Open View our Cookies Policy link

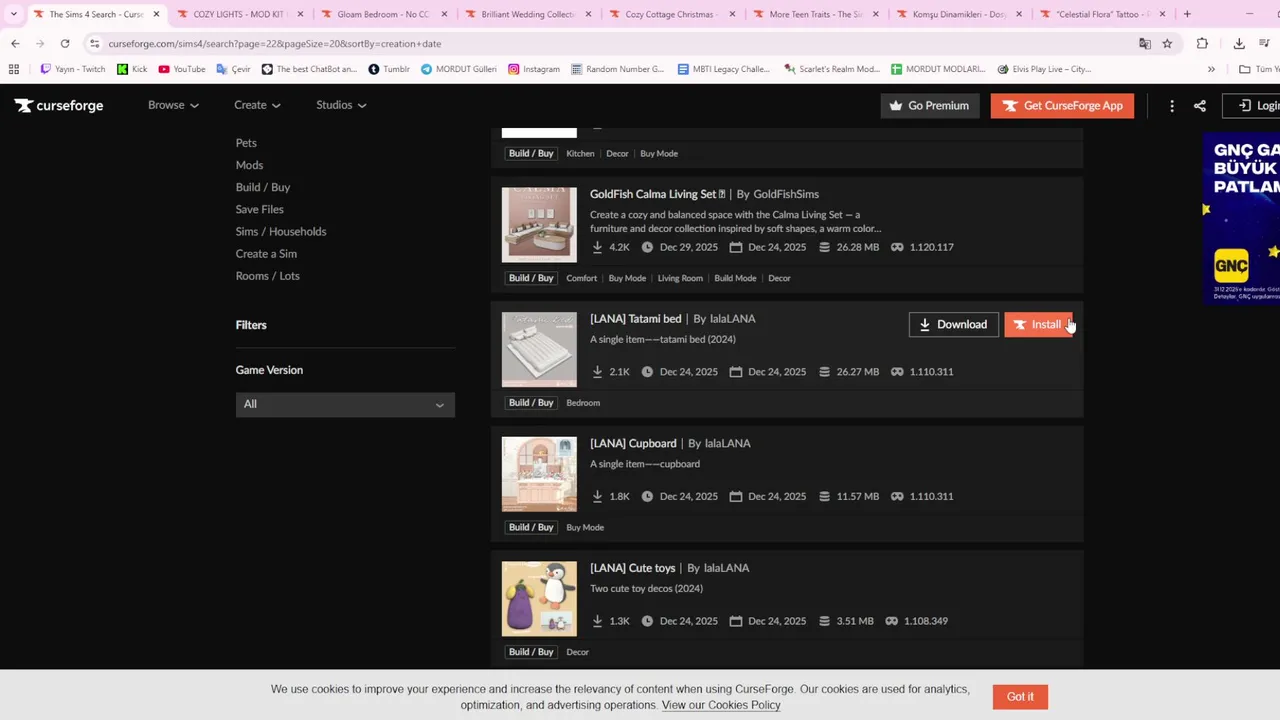[x=721, y=705]
